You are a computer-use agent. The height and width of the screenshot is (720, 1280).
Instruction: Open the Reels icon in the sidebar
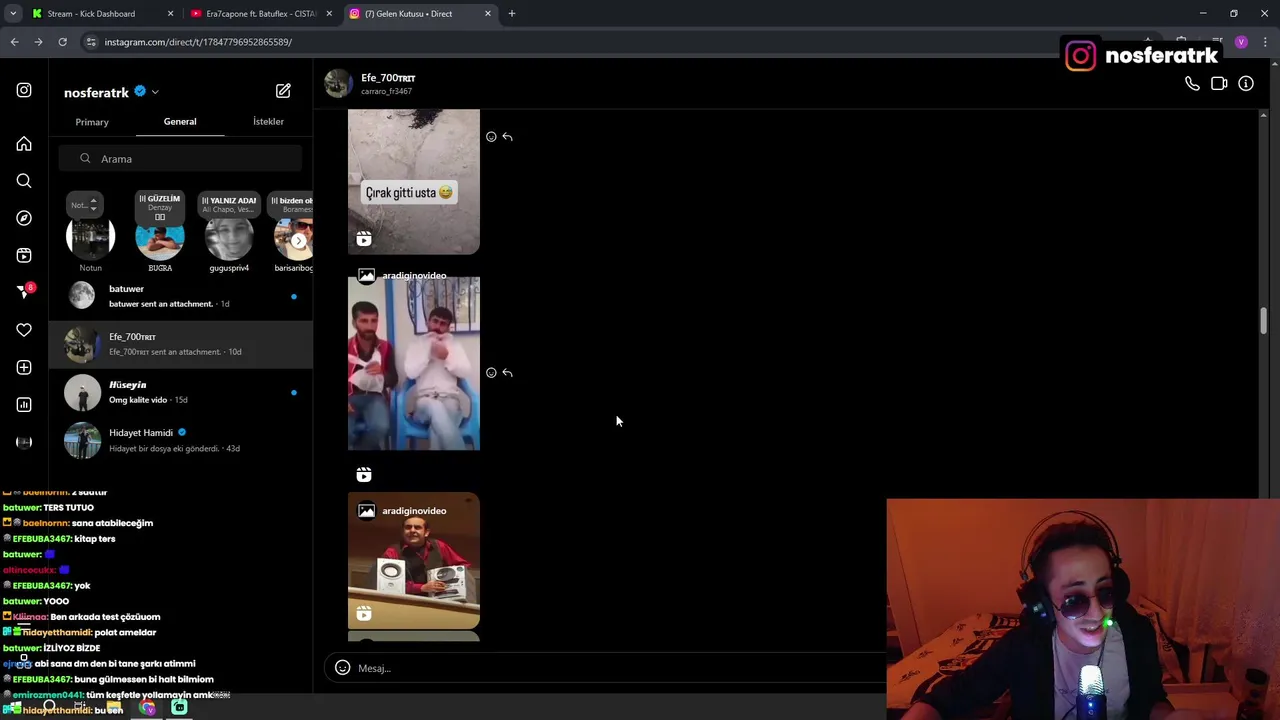[24, 255]
